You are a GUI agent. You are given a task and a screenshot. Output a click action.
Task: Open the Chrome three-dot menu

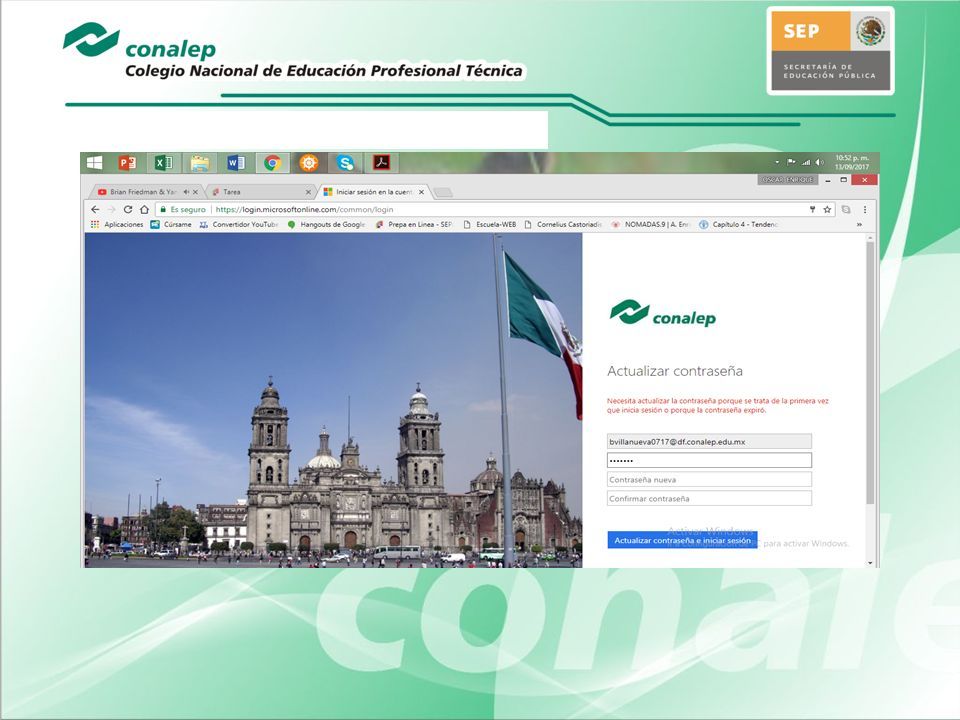pos(864,209)
